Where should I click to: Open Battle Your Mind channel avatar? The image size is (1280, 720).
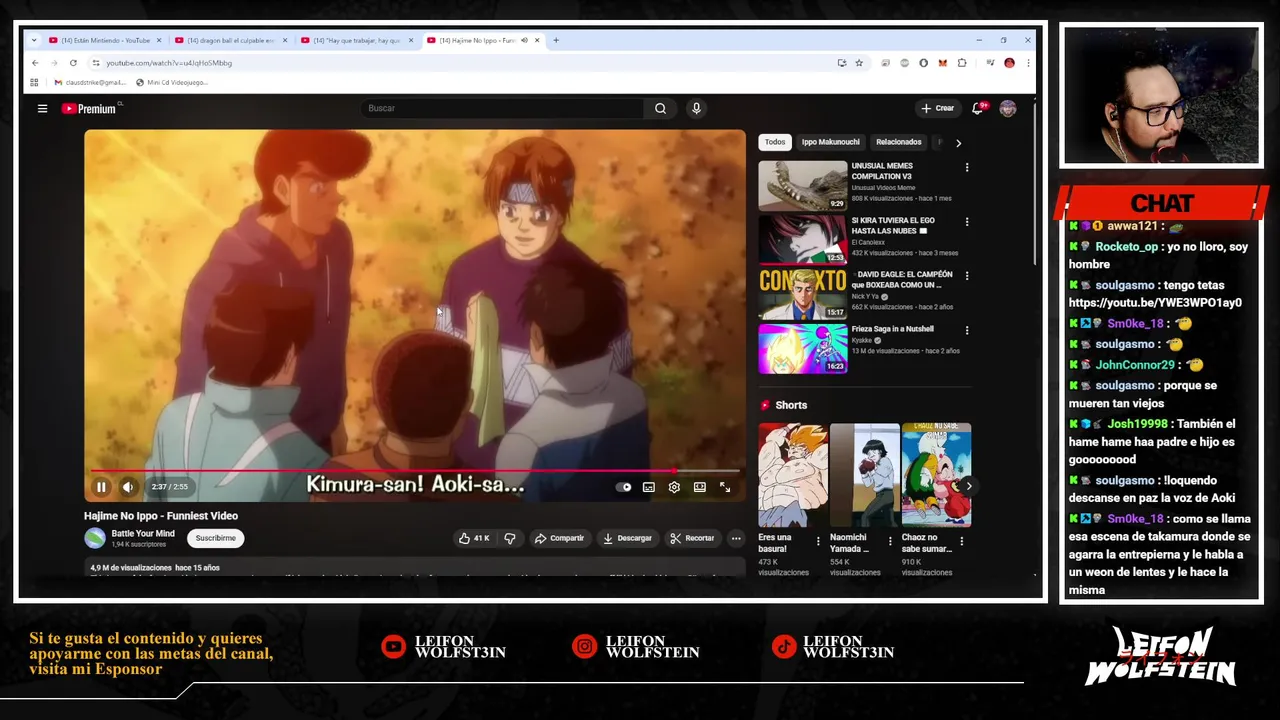point(95,538)
